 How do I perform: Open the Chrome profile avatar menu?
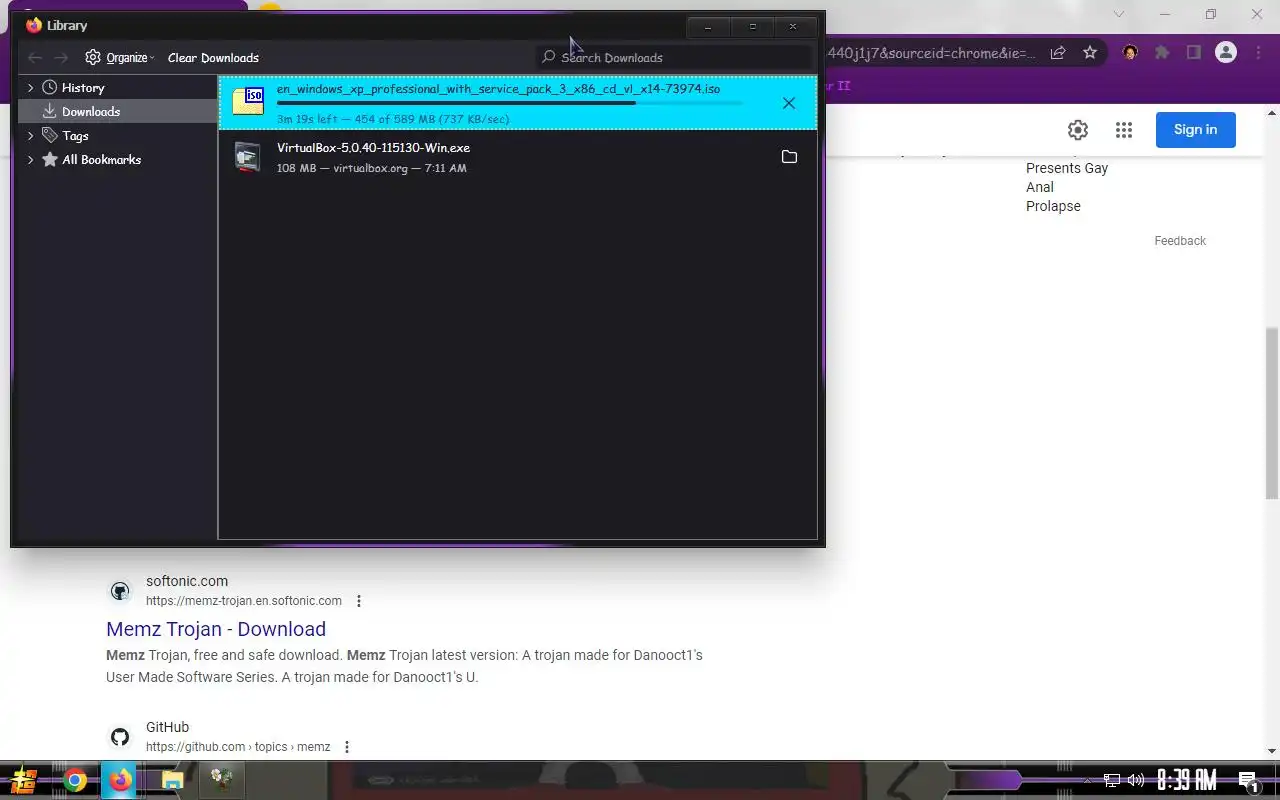pyautogui.click(x=1226, y=52)
